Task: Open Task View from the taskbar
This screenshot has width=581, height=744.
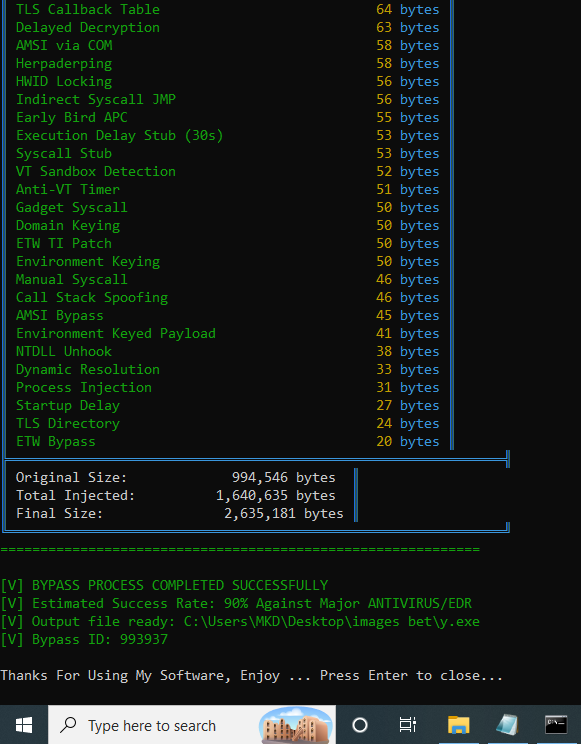Action: click(x=408, y=725)
